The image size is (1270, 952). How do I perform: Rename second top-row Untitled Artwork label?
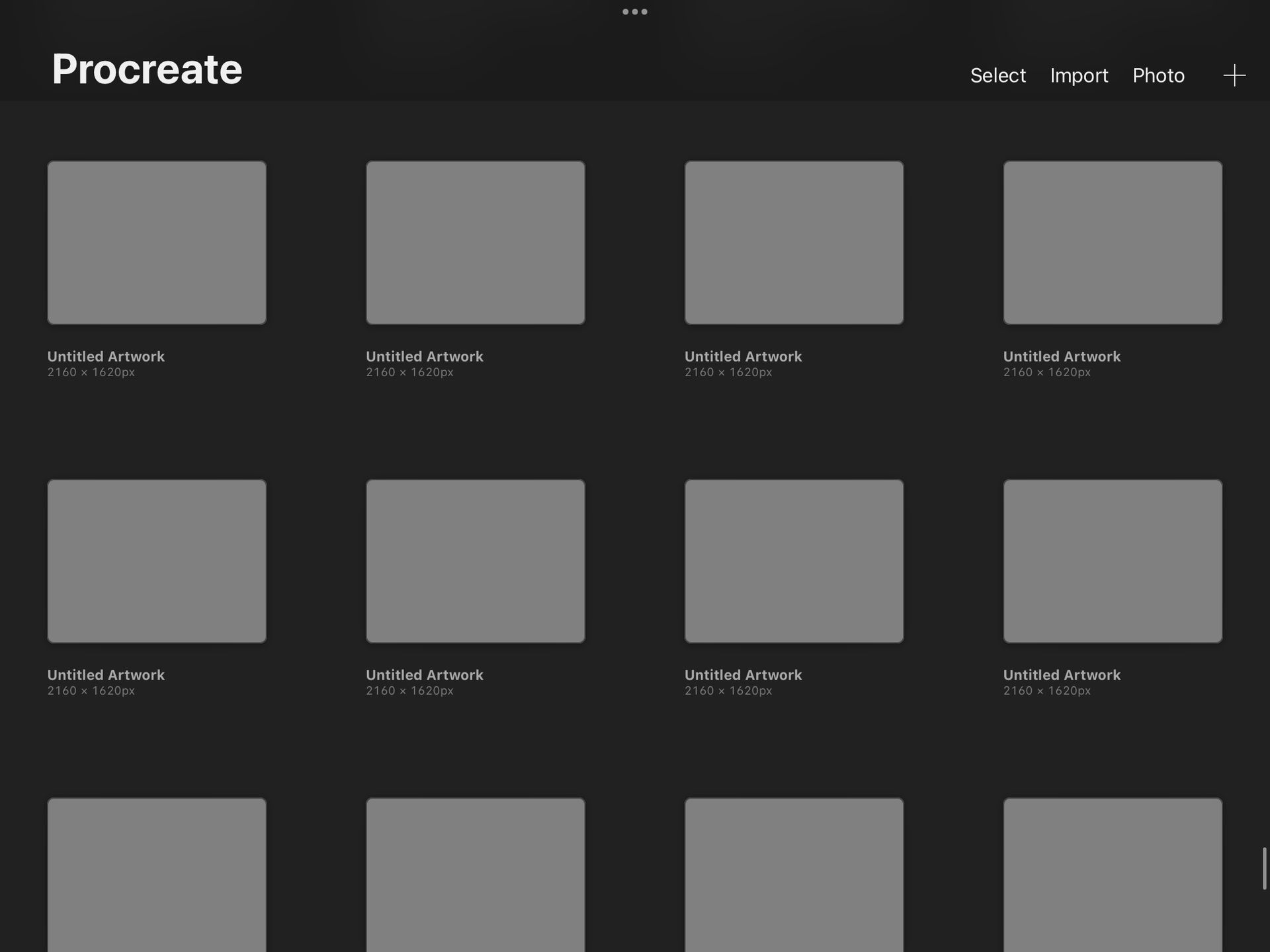425,356
